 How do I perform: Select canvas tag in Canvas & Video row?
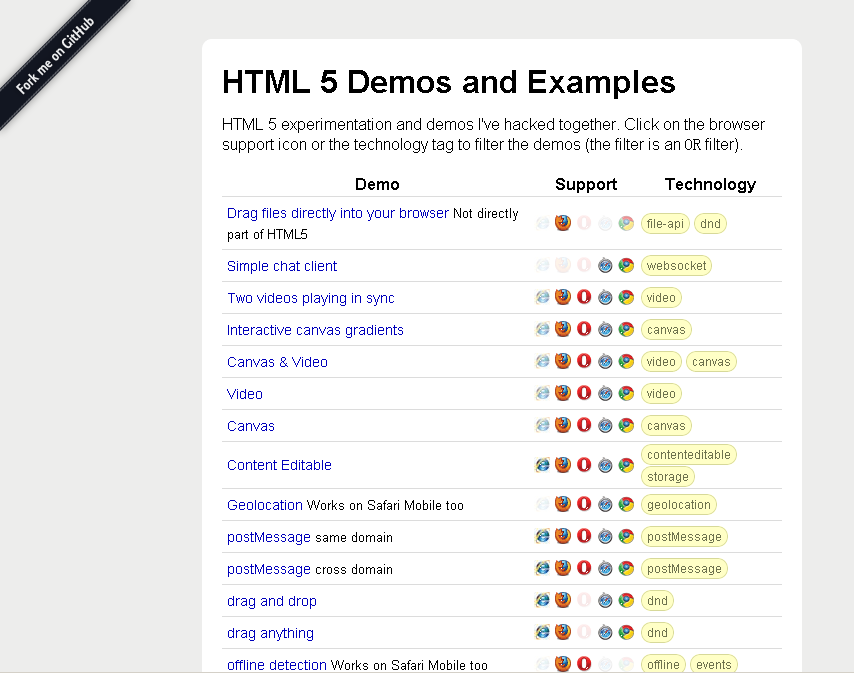pos(711,362)
